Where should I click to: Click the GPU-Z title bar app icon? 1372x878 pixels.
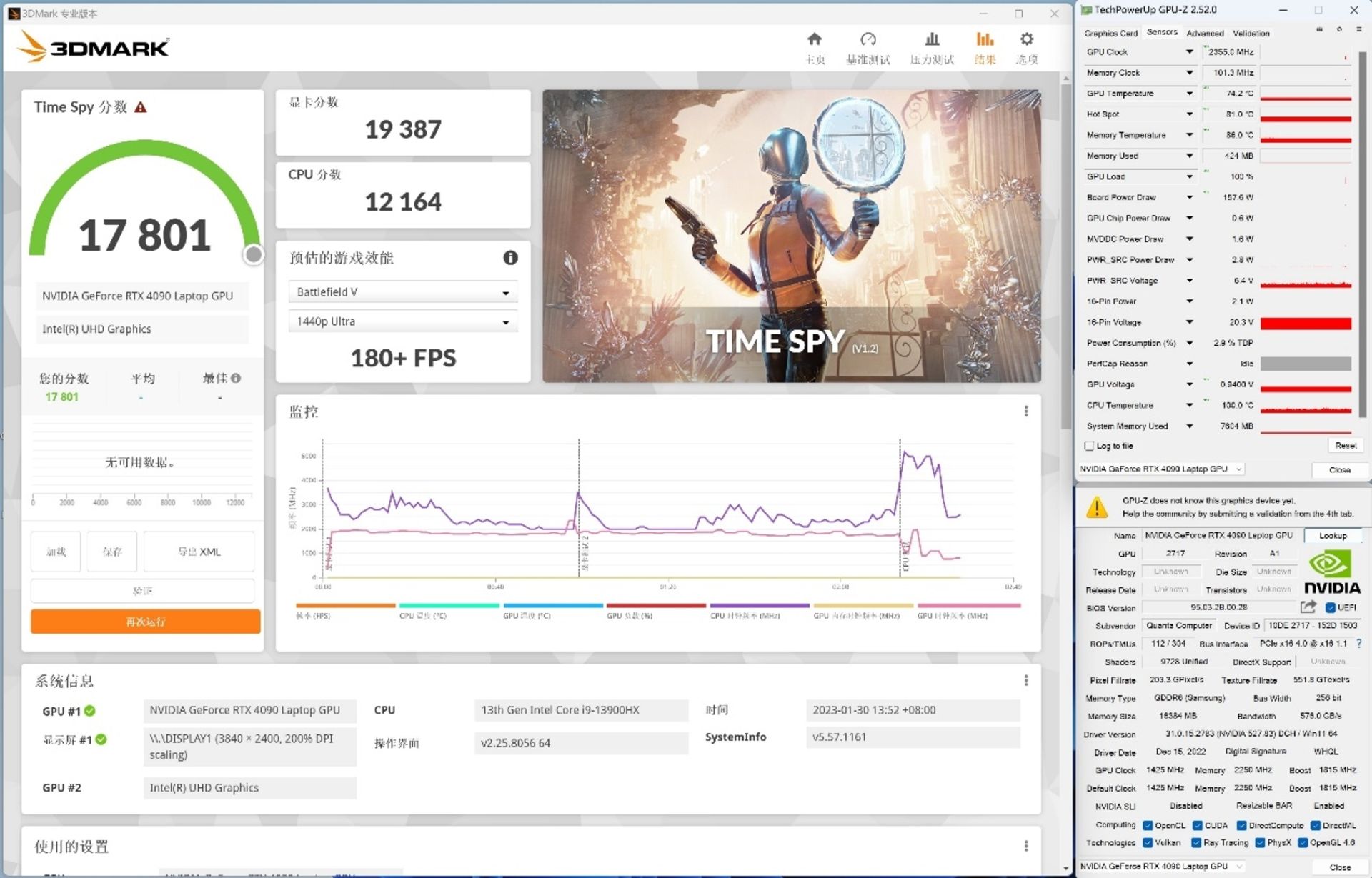pyautogui.click(x=1086, y=10)
